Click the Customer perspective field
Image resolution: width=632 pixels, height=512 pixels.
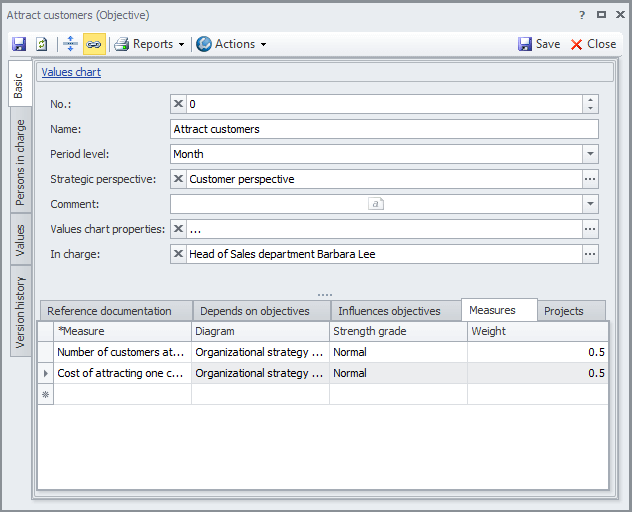tap(384, 179)
